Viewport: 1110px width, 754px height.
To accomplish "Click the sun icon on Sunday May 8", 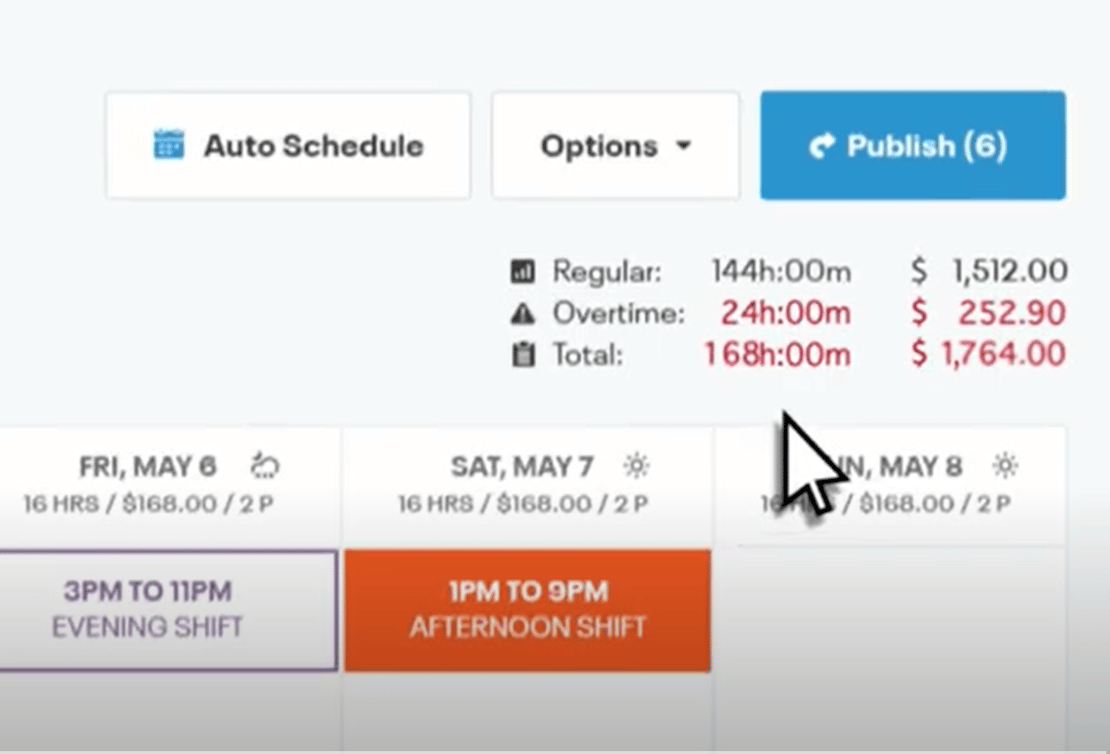I will point(1005,465).
